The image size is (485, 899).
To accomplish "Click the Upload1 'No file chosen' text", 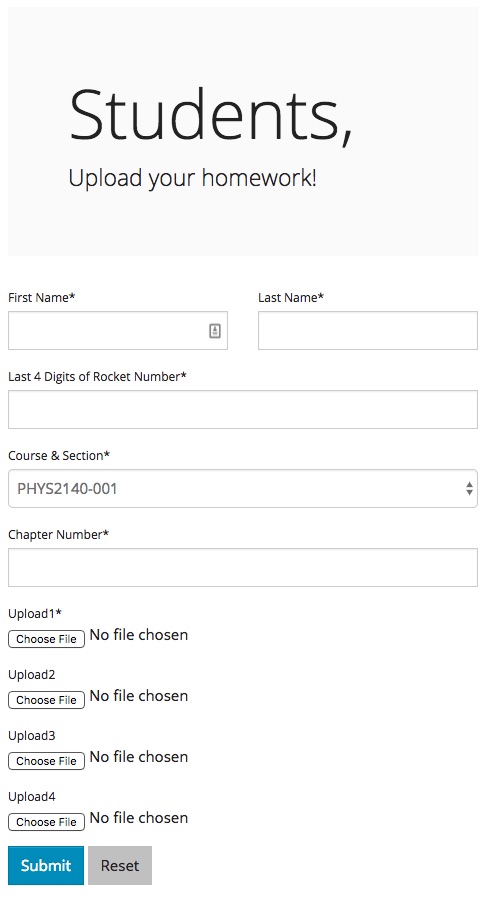I will 139,635.
